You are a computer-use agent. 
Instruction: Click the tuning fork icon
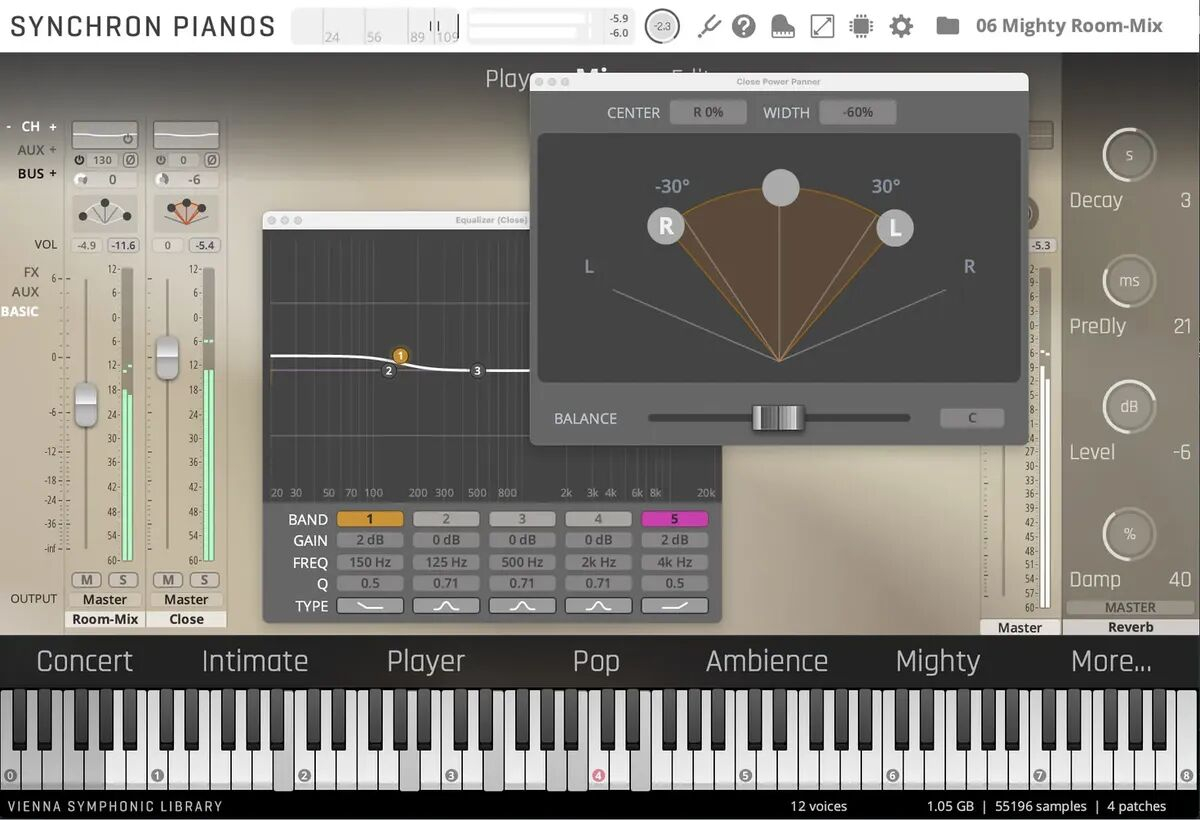tap(709, 26)
